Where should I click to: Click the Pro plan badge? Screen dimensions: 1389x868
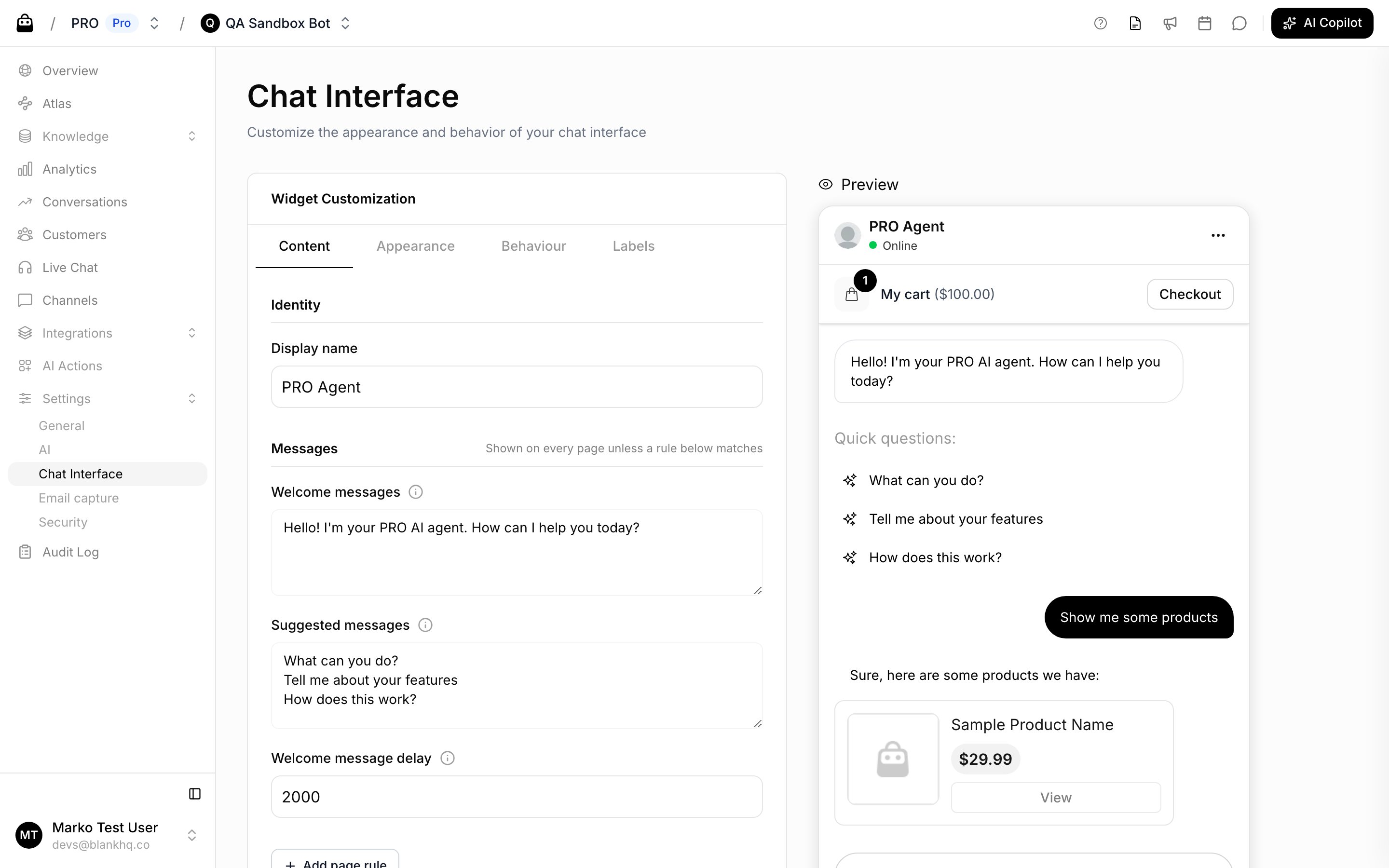[122, 23]
